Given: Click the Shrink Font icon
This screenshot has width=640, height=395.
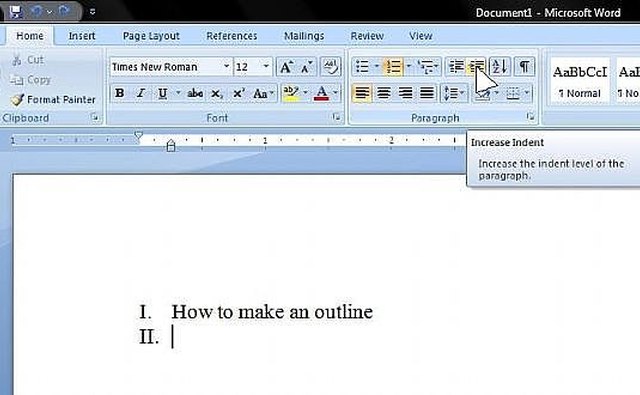Looking at the screenshot, I should (306, 67).
